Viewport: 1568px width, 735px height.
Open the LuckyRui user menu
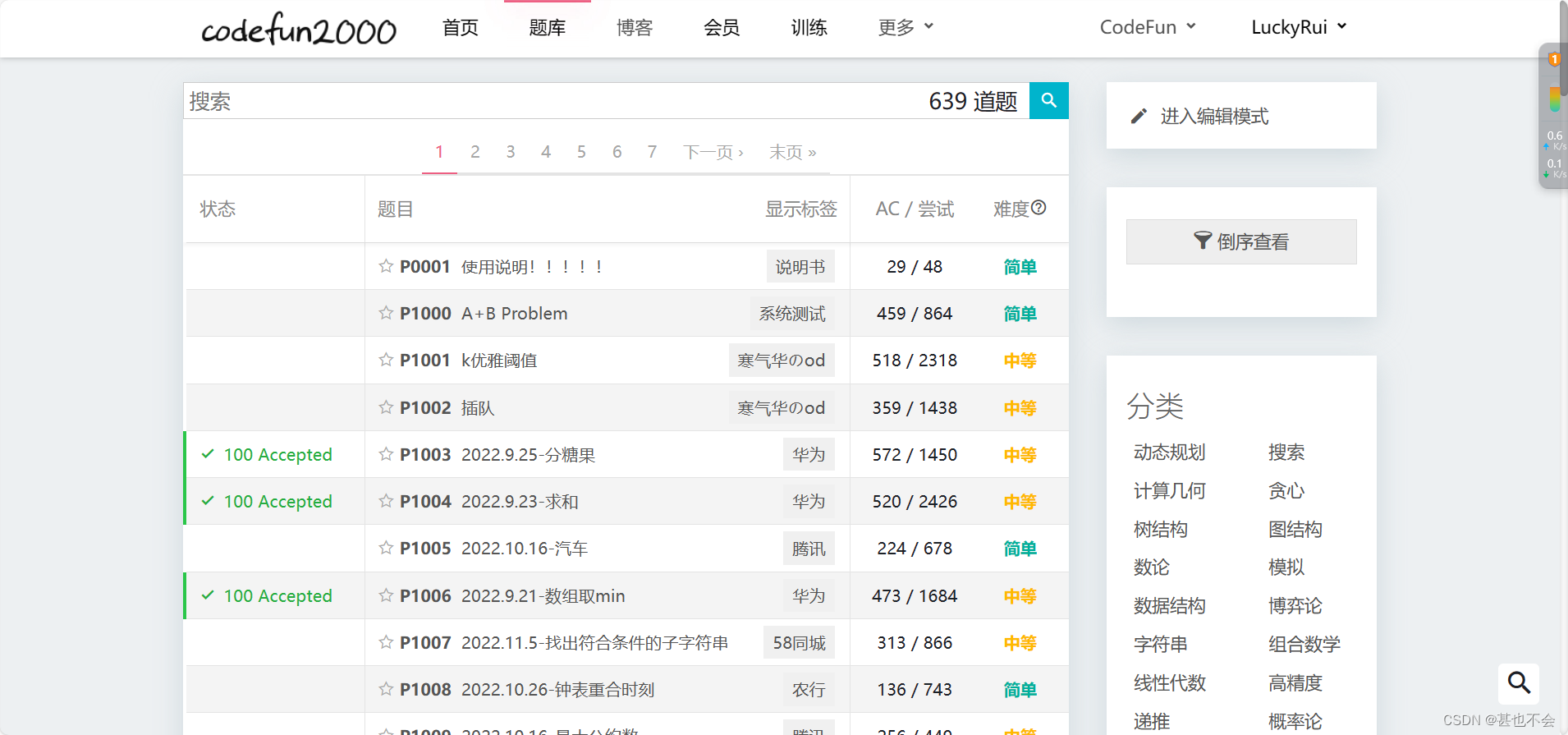(1298, 27)
